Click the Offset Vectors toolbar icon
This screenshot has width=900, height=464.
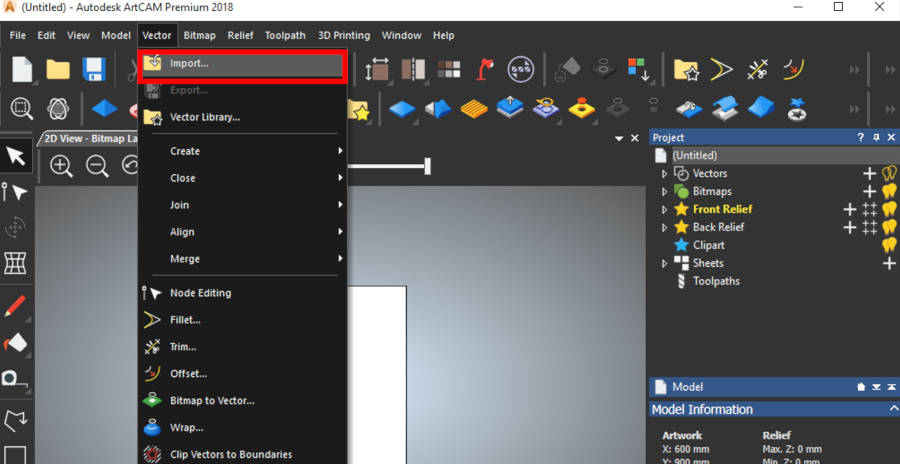(x=793, y=69)
